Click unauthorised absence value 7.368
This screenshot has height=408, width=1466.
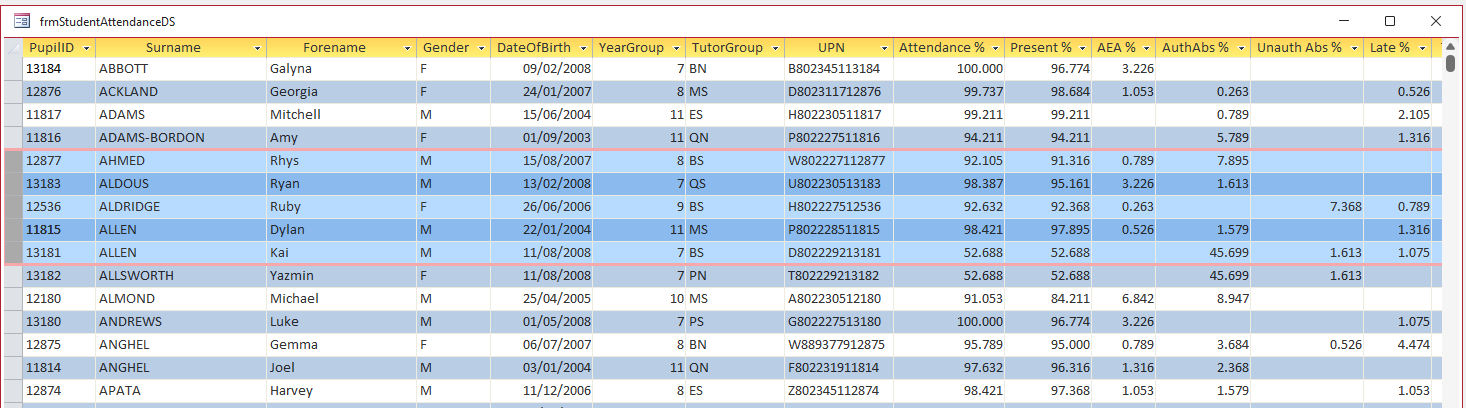click(1306, 207)
